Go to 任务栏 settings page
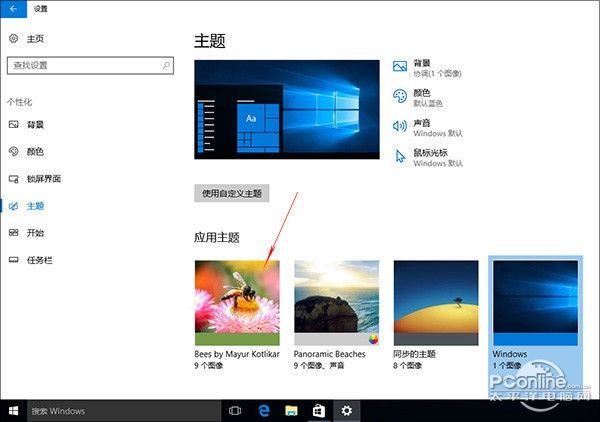The width and height of the screenshot is (600, 422). [x=39, y=260]
